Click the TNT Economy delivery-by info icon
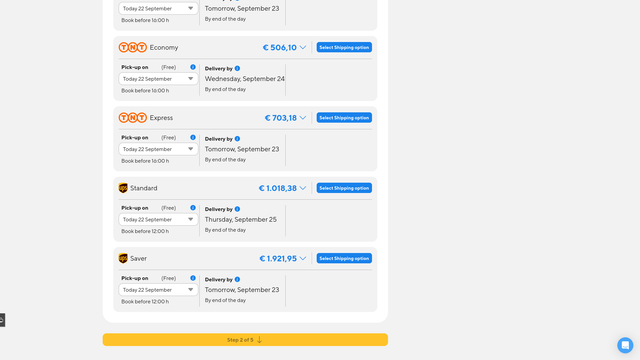The height and width of the screenshot is (360, 640). click(237, 69)
